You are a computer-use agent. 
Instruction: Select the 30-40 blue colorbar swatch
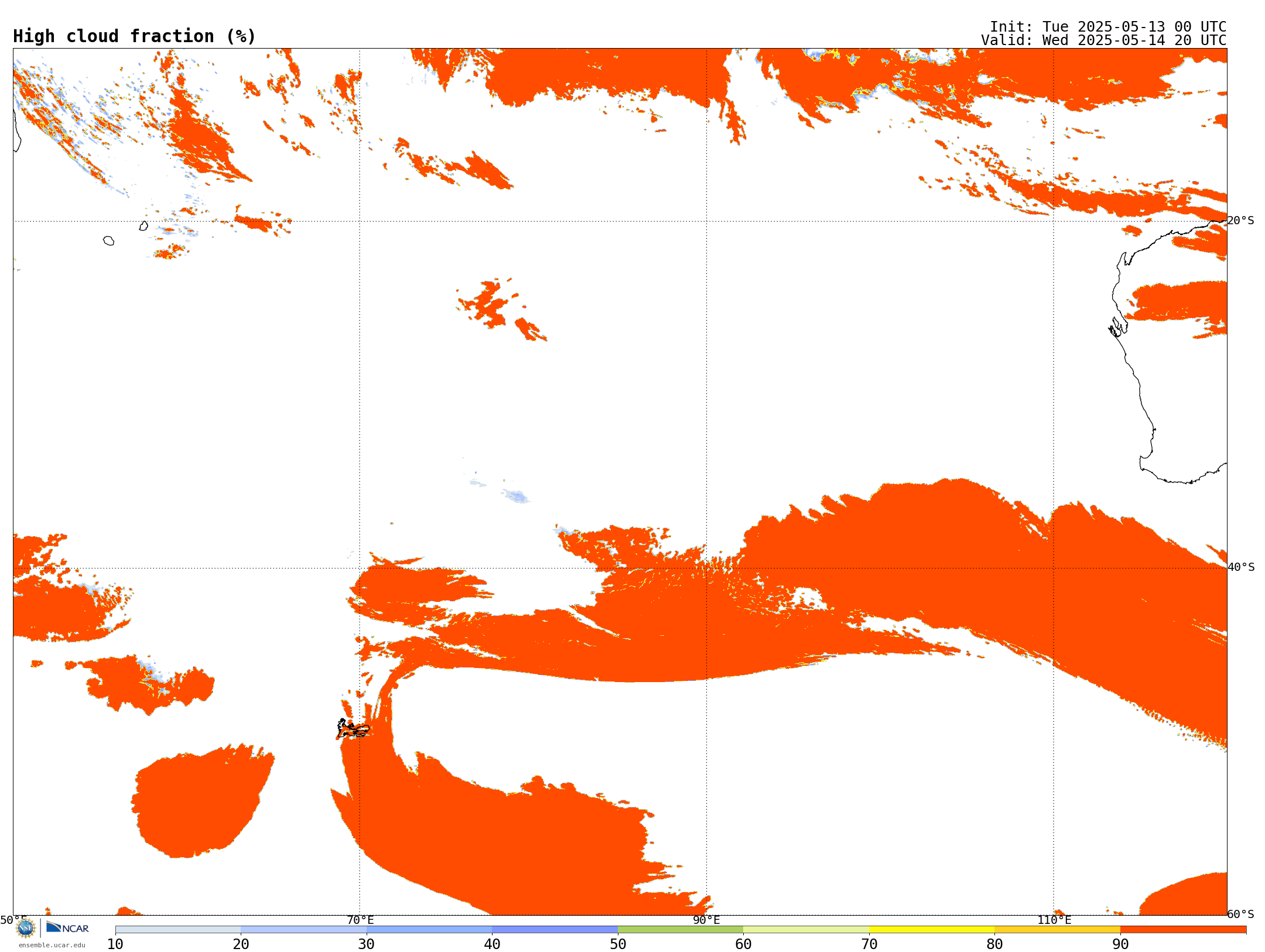point(429,930)
